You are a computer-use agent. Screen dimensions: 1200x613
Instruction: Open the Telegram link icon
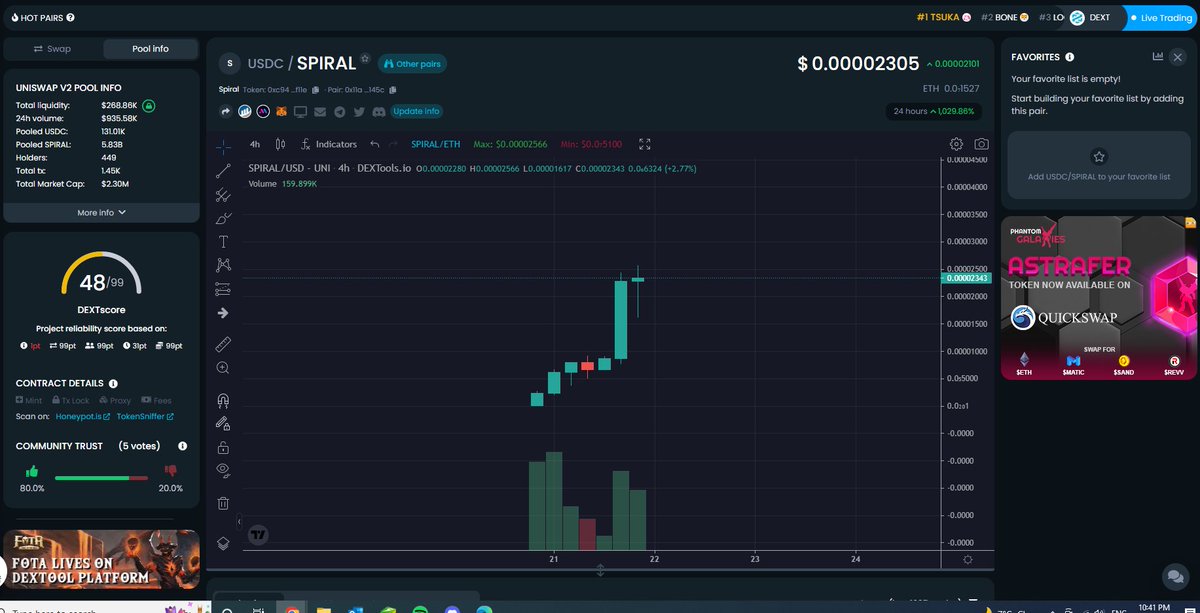click(x=340, y=111)
